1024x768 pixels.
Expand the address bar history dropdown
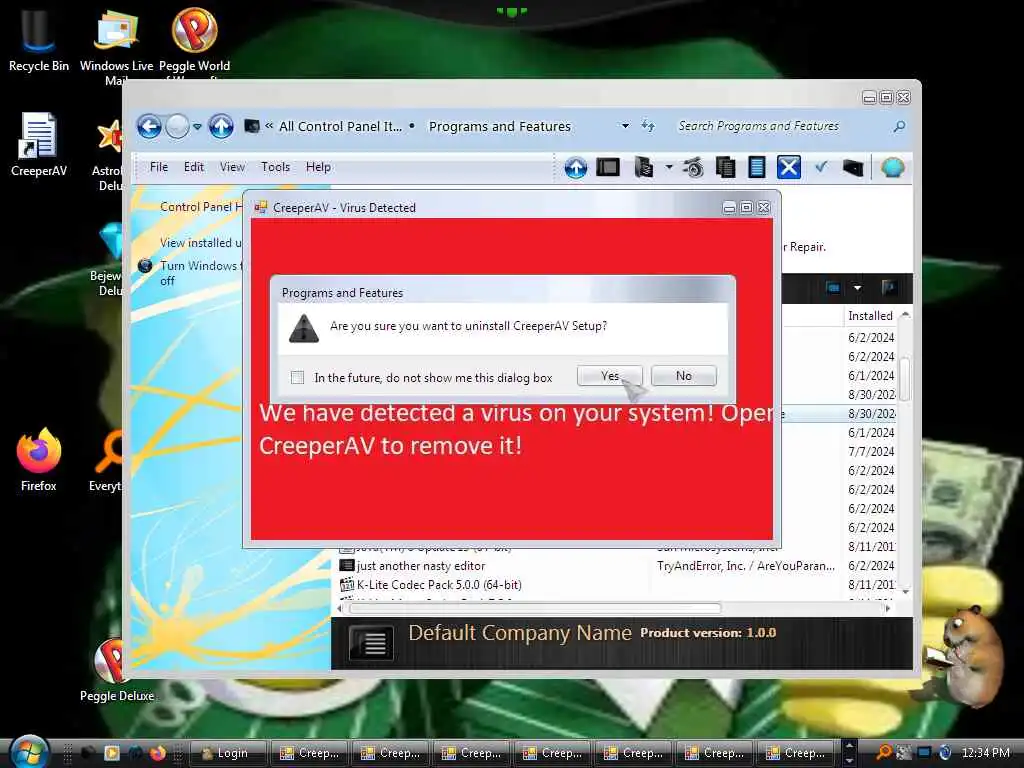pyautogui.click(x=625, y=125)
